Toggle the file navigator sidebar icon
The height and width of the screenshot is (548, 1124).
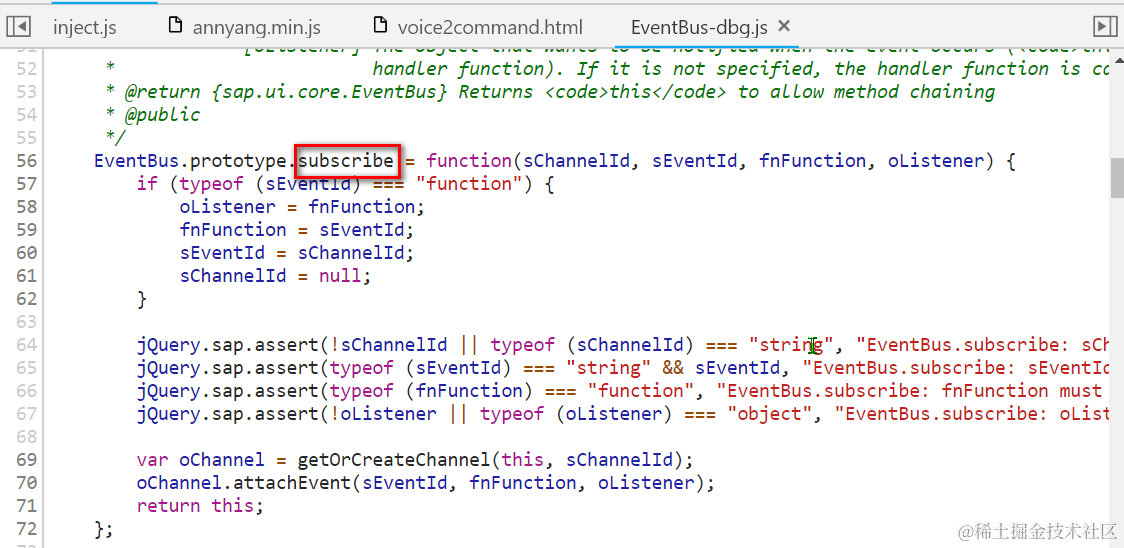pos(18,27)
